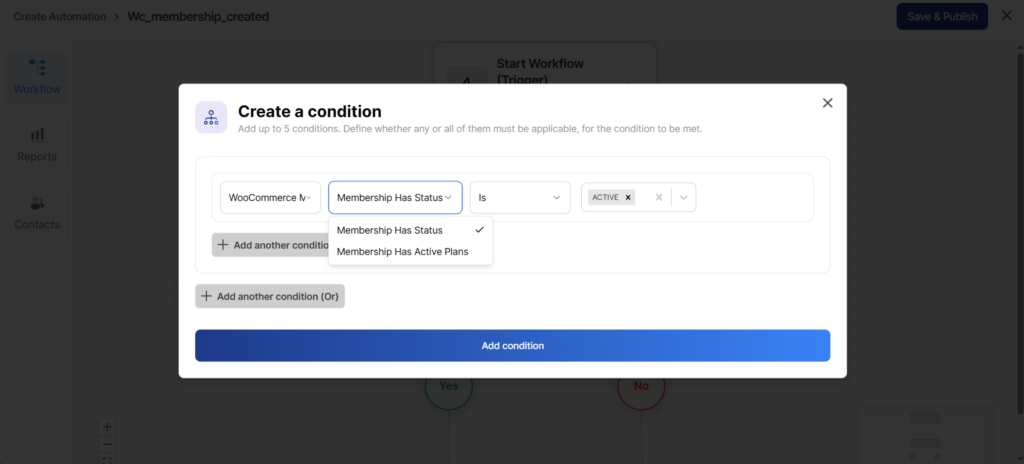Open the Workflow sidebar panel

click(37, 76)
